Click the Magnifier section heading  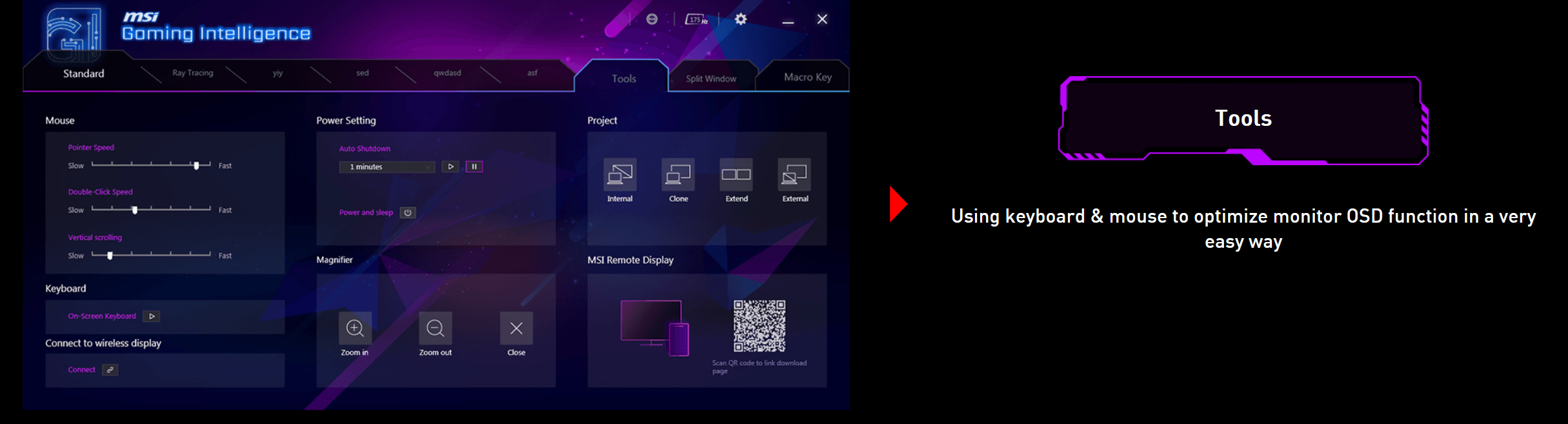coord(334,260)
